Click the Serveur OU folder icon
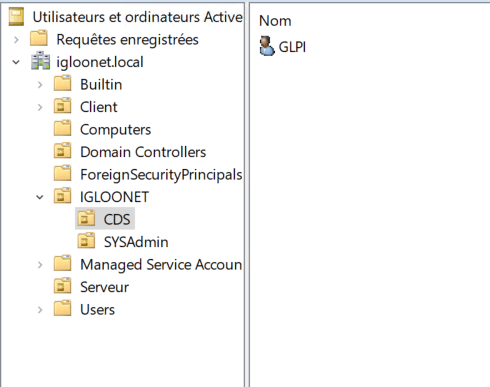The width and height of the screenshot is (490, 387). (62, 286)
